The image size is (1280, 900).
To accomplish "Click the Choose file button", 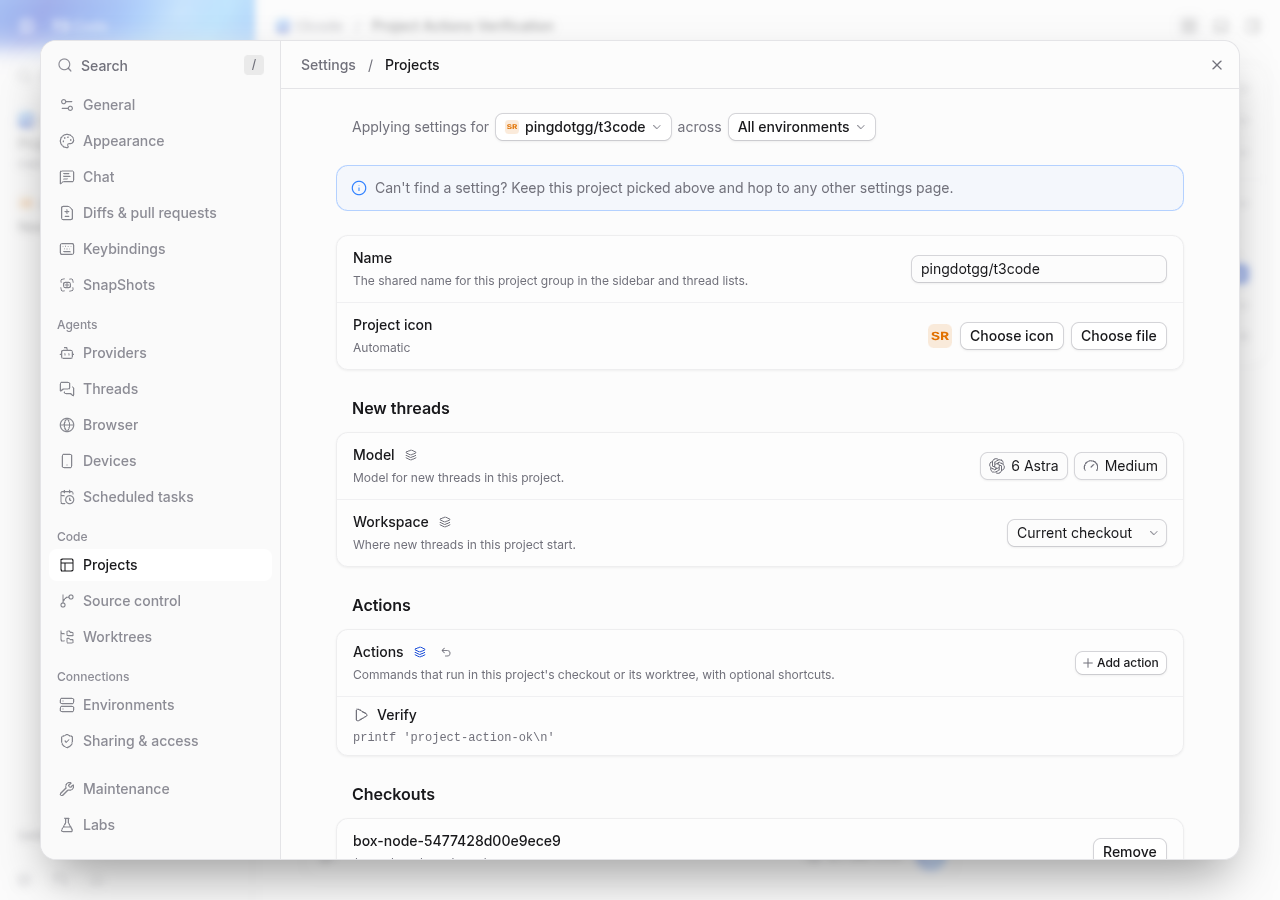I will tap(1119, 336).
